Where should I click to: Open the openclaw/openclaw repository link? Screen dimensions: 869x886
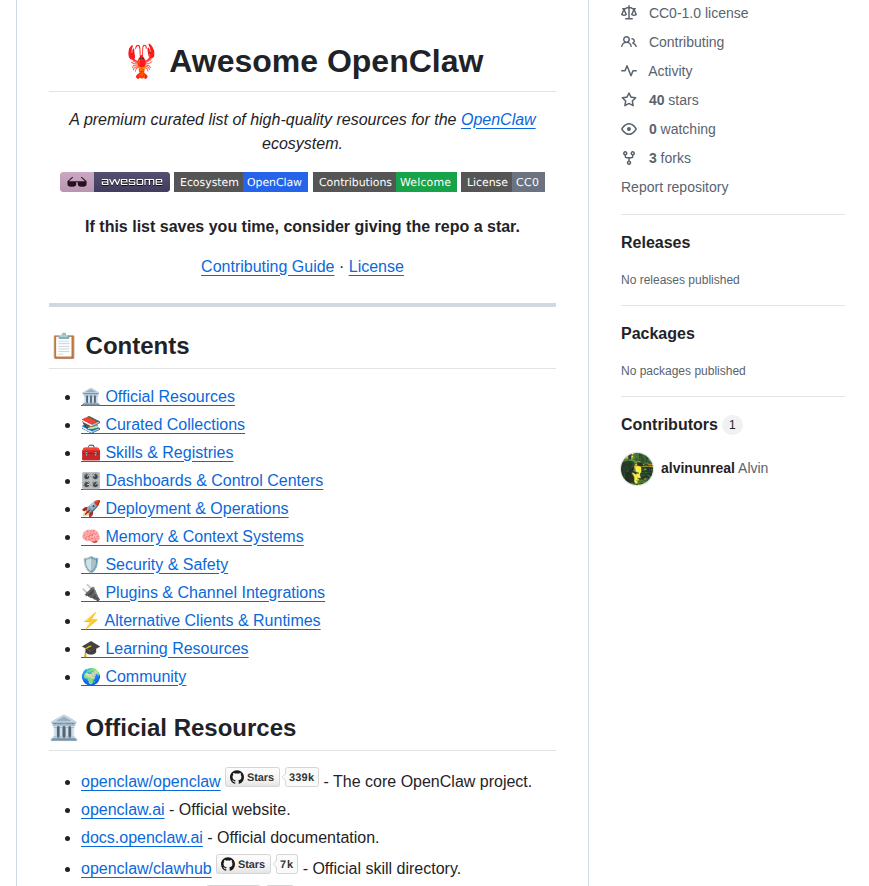click(x=151, y=781)
